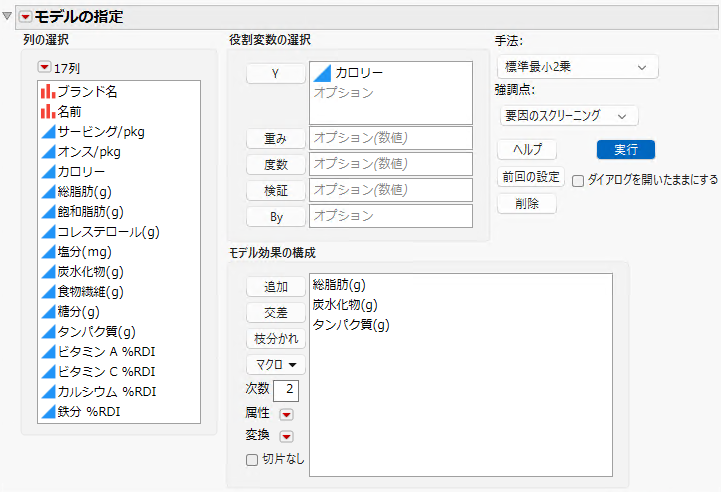This screenshot has height=492, width=721.
Task: Click the By role button
Action: tap(275, 217)
